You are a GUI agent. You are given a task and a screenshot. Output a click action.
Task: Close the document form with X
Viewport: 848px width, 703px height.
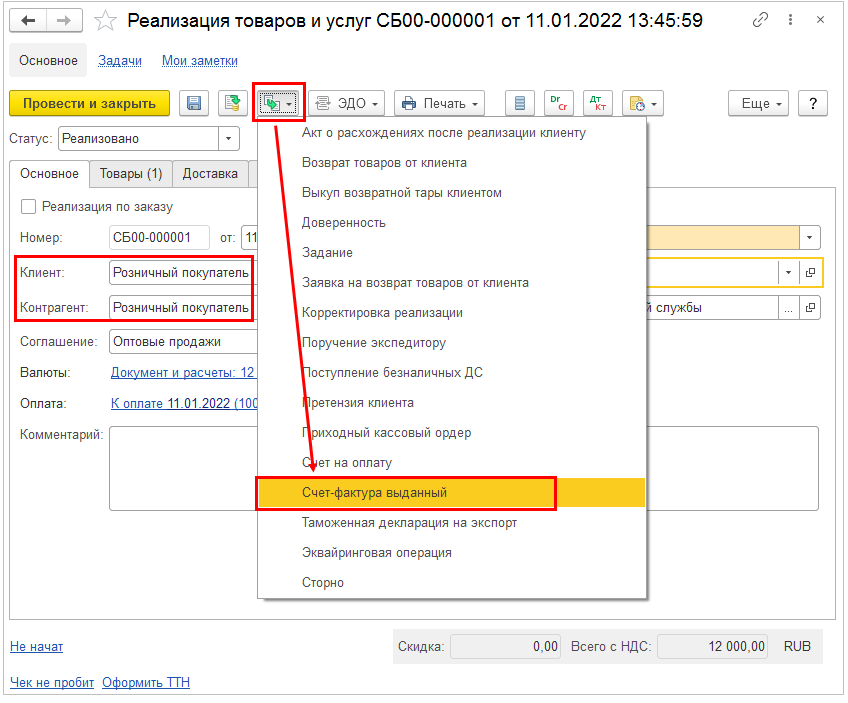(820, 20)
